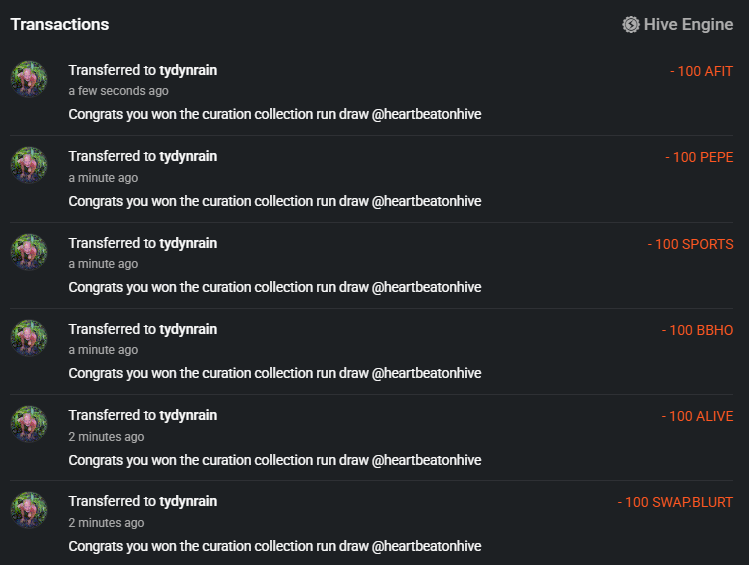749x565 pixels.
Task: Click the avatar in the SWAP.BLURT transaction
Action: coord(29,510)
